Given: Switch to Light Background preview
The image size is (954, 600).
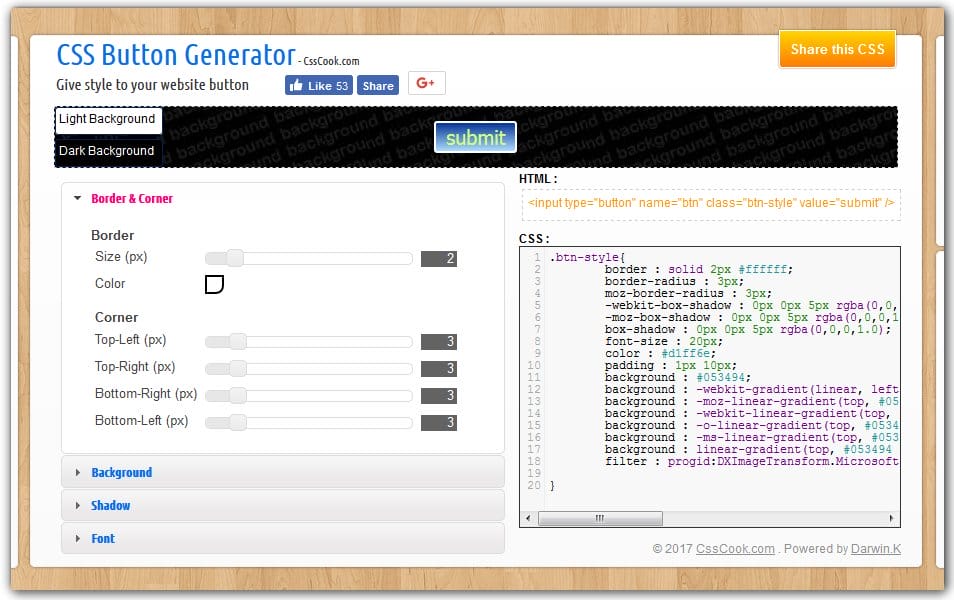Looking at the screenshot, I should 108,118.
